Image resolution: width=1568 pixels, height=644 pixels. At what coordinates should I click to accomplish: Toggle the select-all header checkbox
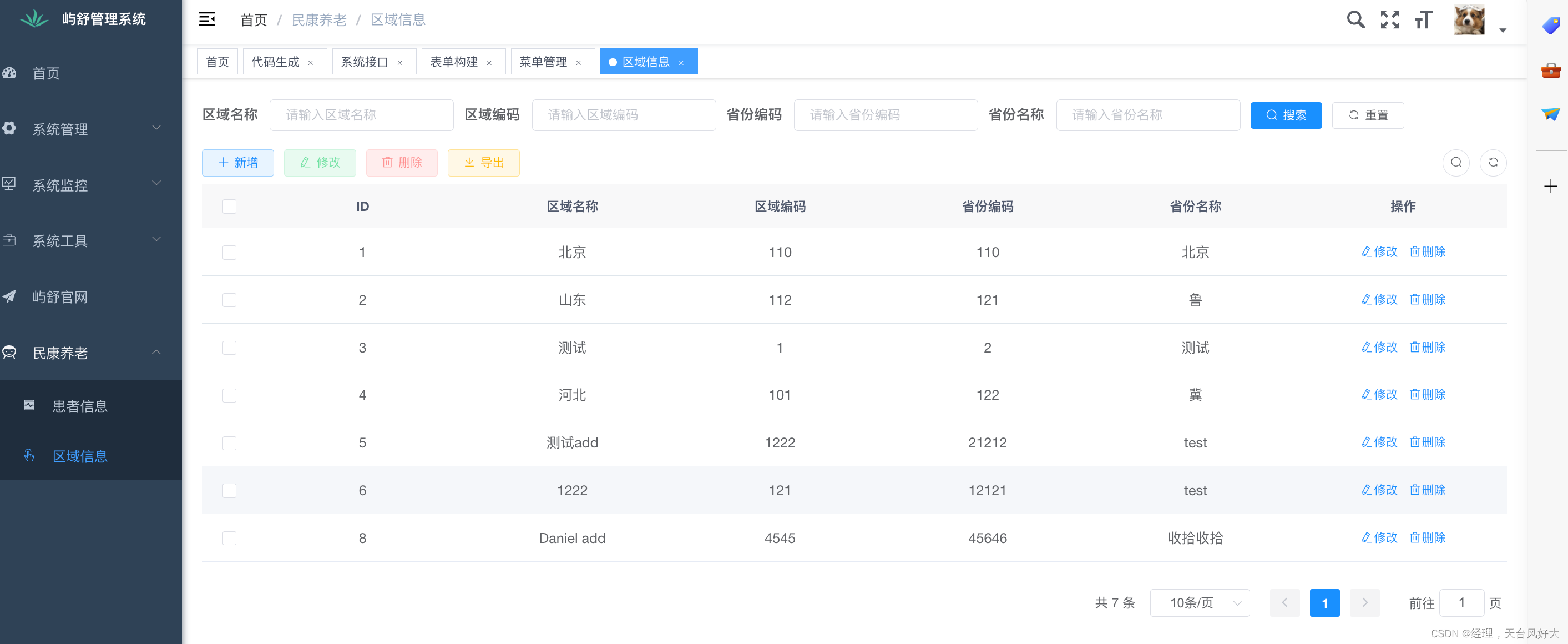(230, 207)
